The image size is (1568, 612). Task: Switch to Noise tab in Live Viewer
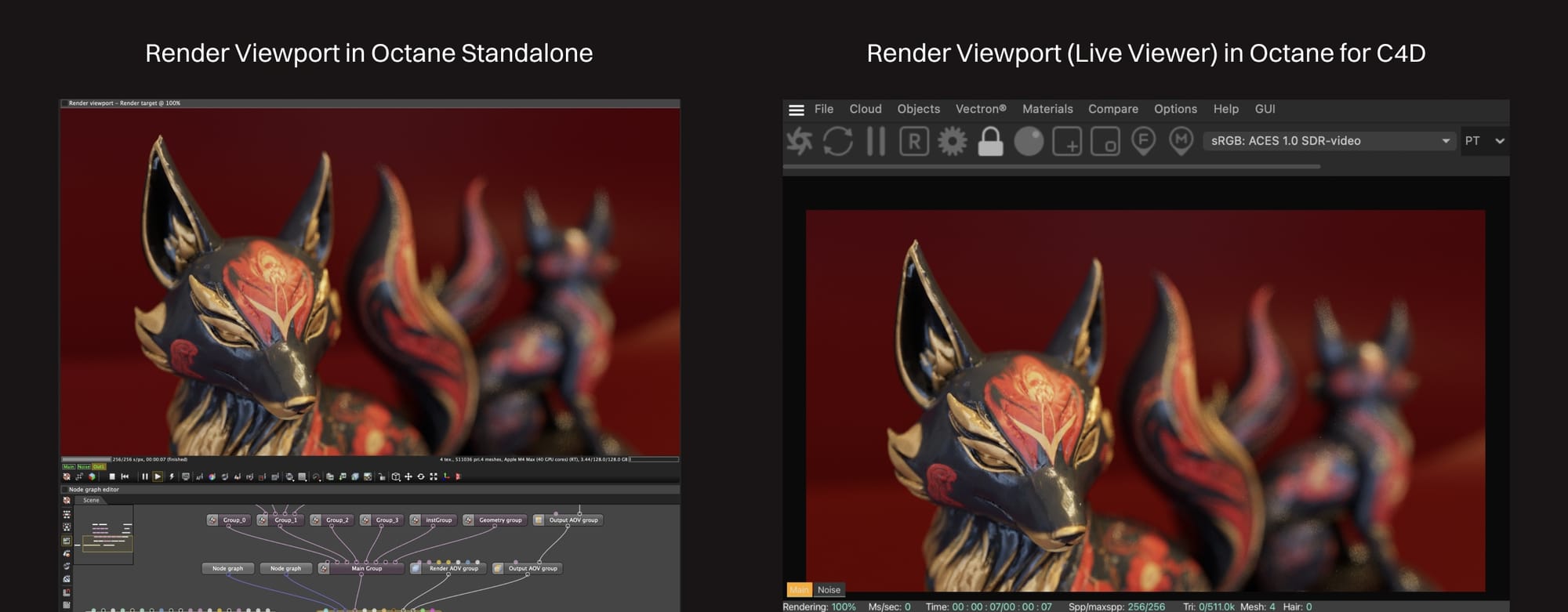click(x=829, y=590)
